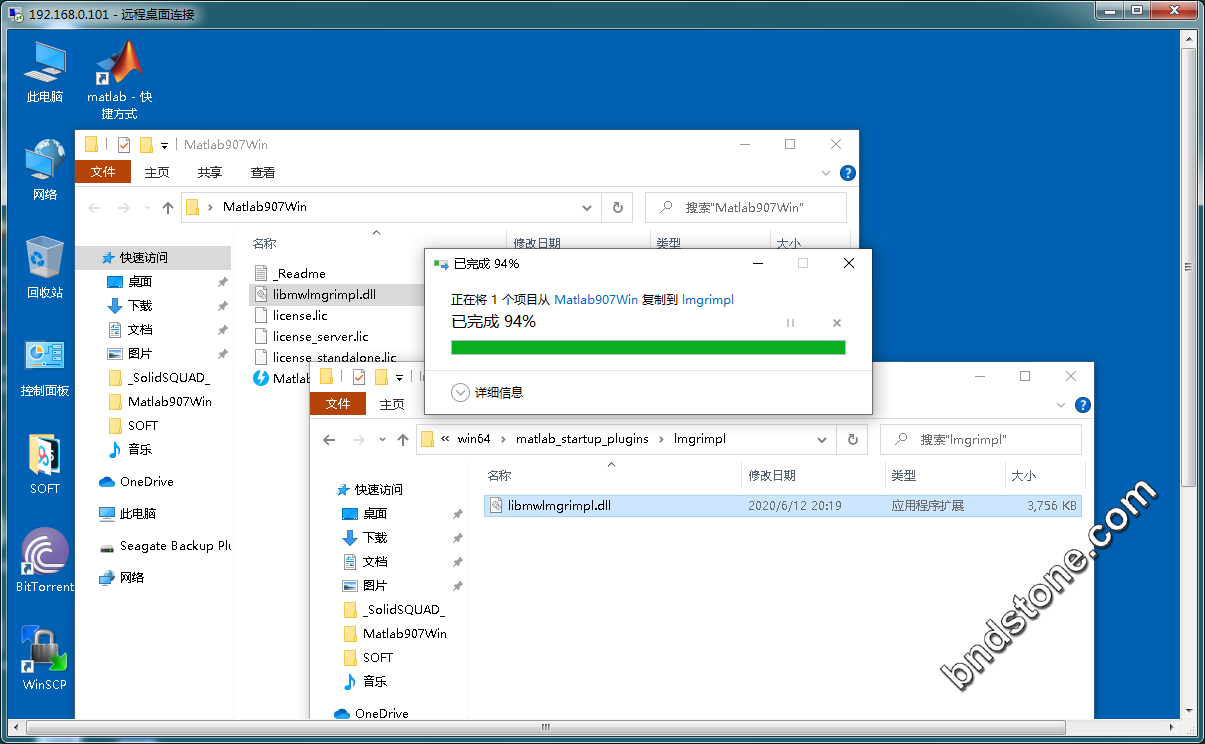Screen dimensions: 1205x744
Task: Open the MATLAB desktop shortcut
Action: point(119,66)
